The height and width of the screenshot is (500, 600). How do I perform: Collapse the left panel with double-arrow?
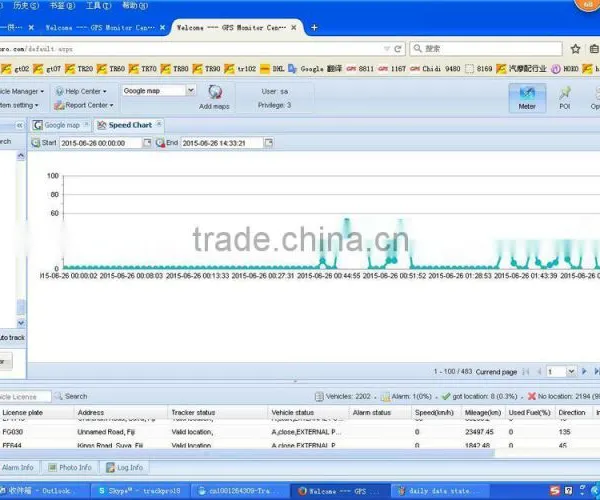click(x=20, y=125)
